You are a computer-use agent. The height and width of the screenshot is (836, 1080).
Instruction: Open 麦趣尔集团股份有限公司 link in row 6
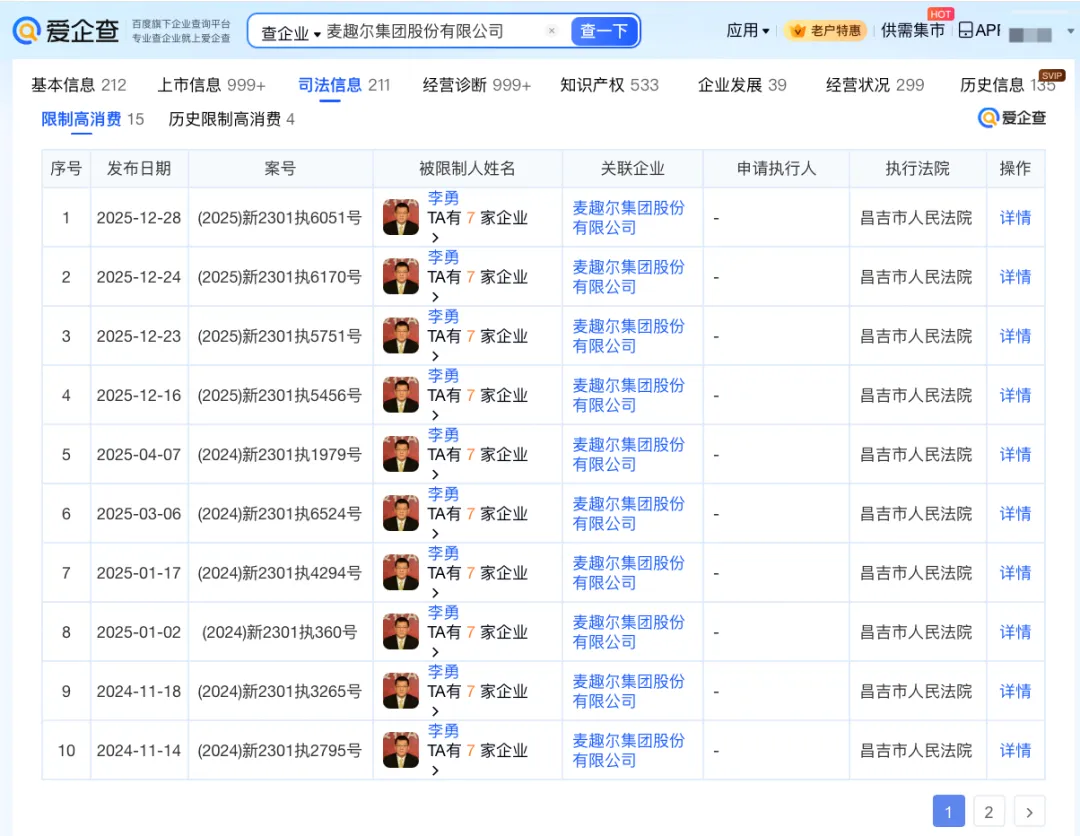click(x=628, y=514)
